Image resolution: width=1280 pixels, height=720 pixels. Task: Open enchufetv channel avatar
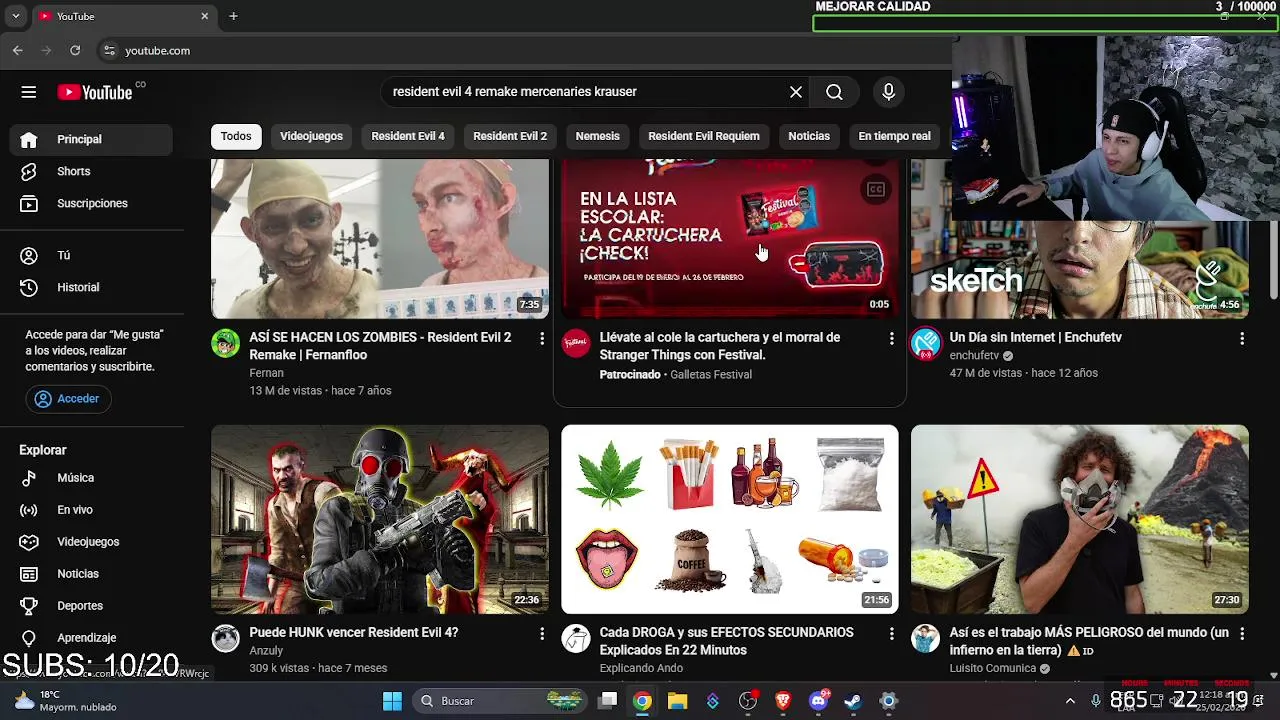click(x=926, y=344)
